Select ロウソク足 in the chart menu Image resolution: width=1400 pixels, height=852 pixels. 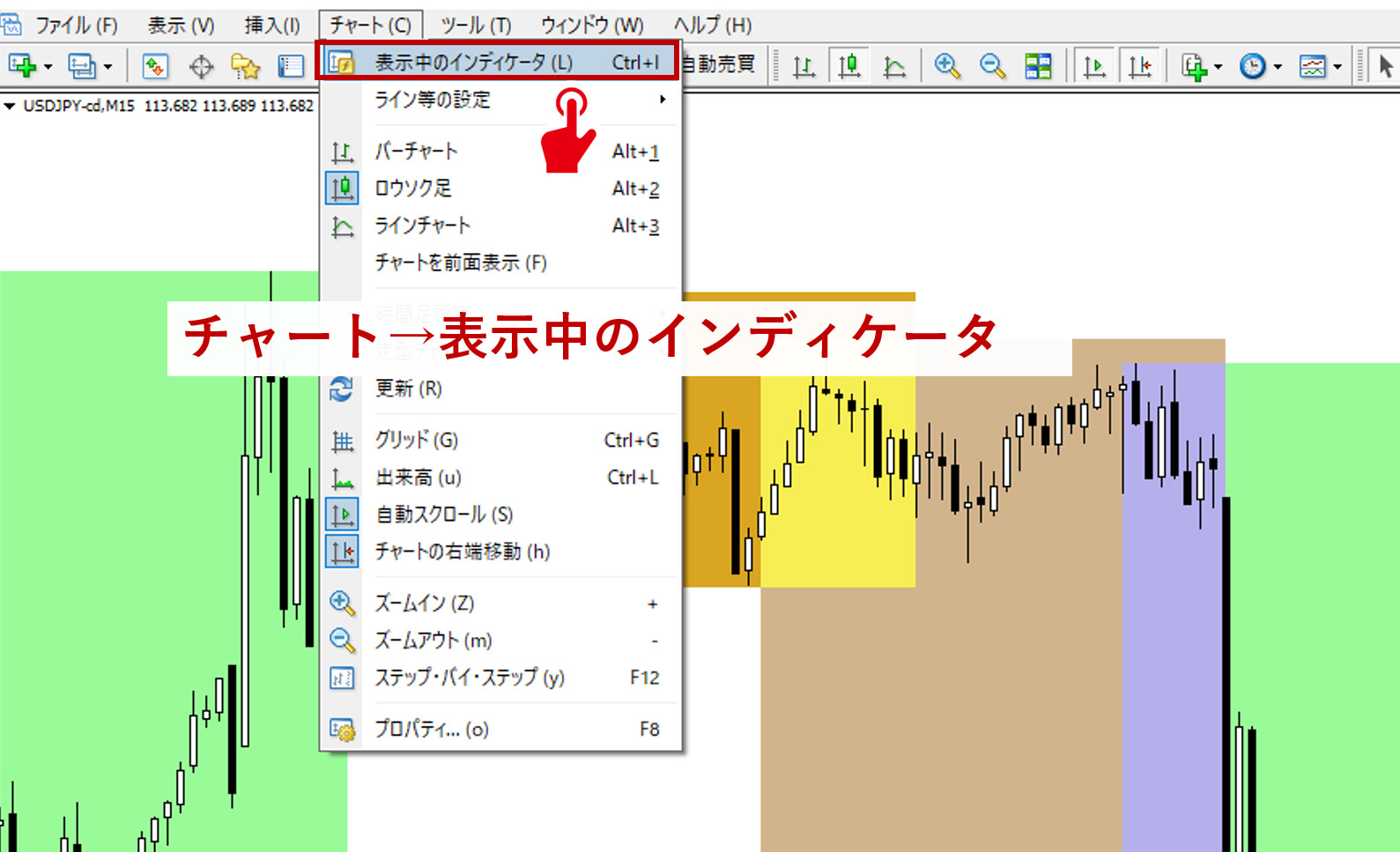[x=413, y=189]
